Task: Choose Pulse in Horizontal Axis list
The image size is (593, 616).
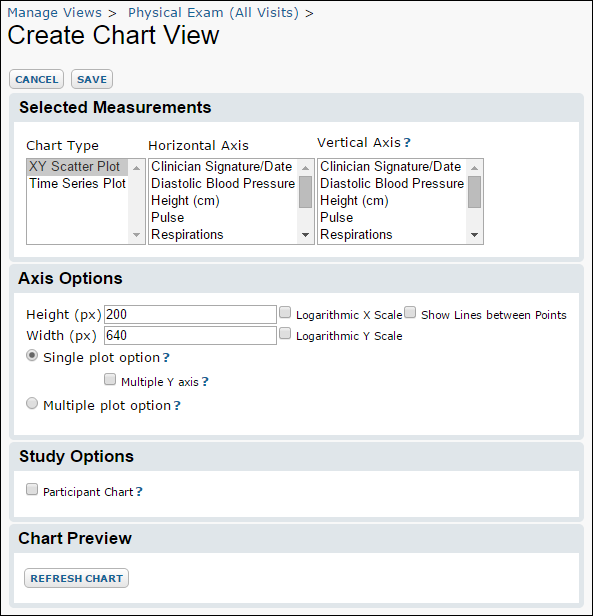Action: tap(222, 218)
